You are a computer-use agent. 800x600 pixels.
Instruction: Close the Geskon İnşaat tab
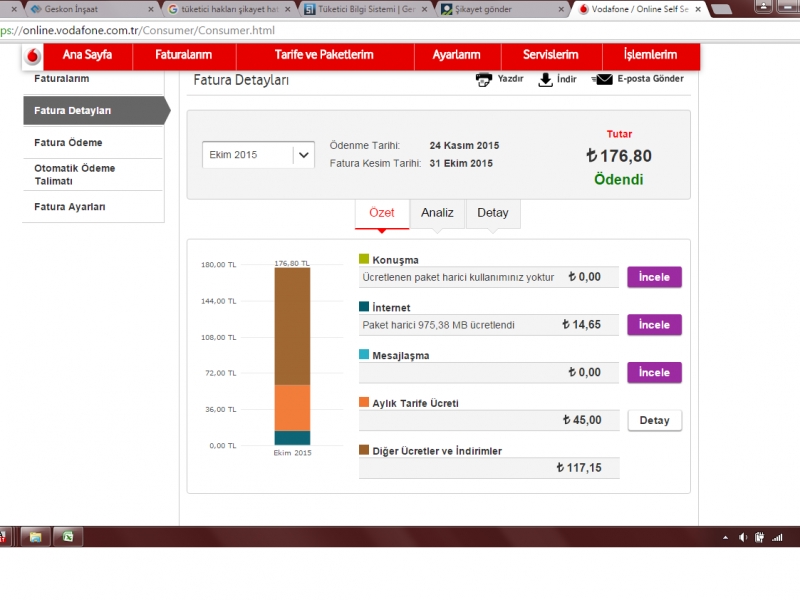tap(151, 9)
